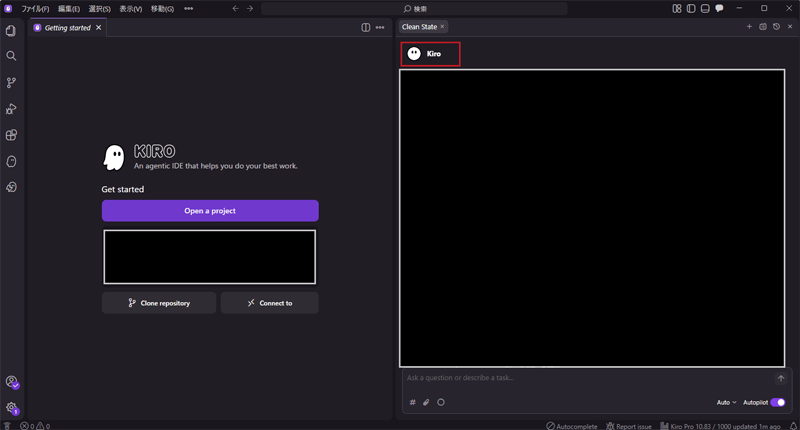This screenshot has height=430, width=800.
Task: Open the Explorer view in activity bar
Action: pyautogui.click(x=11, y=31)
